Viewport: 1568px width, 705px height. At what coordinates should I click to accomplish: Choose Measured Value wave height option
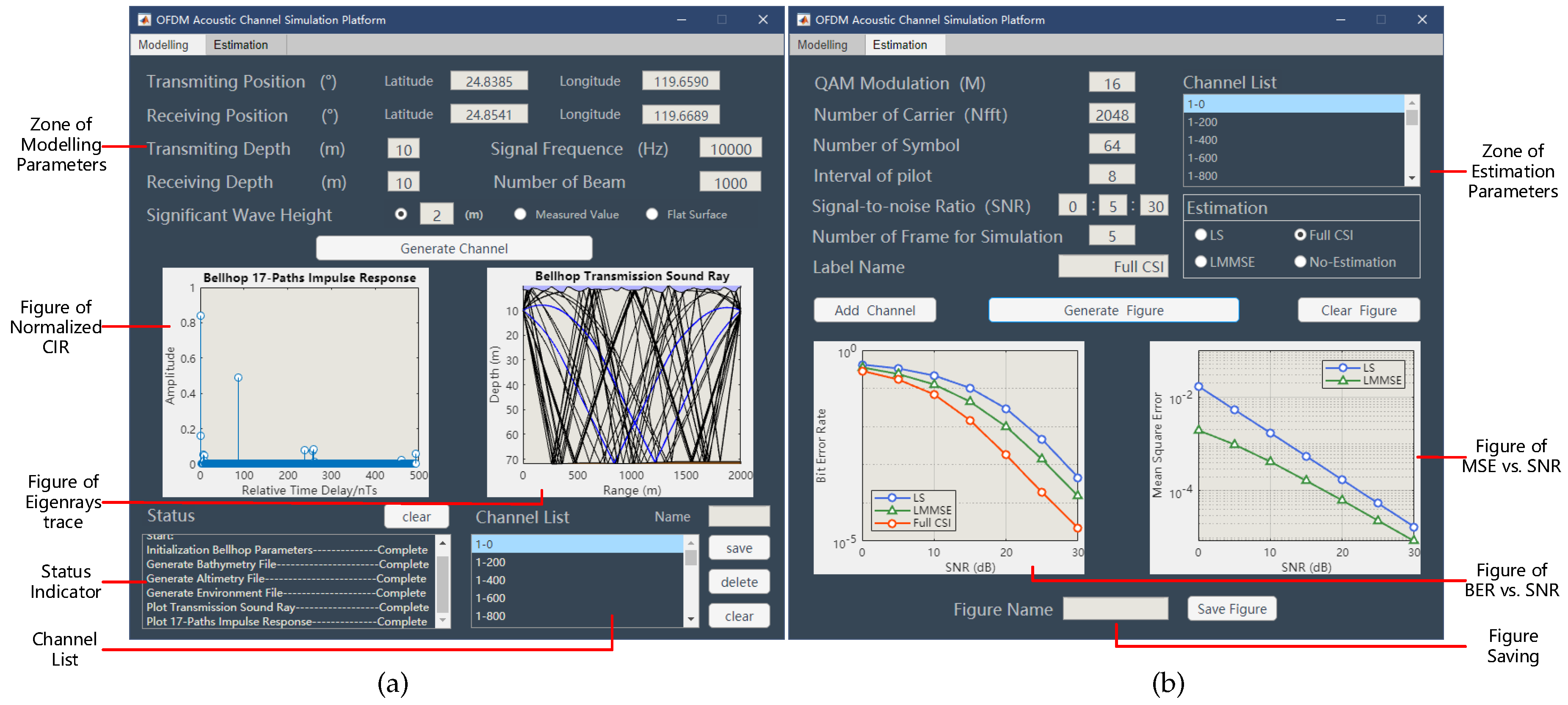tap(520, 214)
